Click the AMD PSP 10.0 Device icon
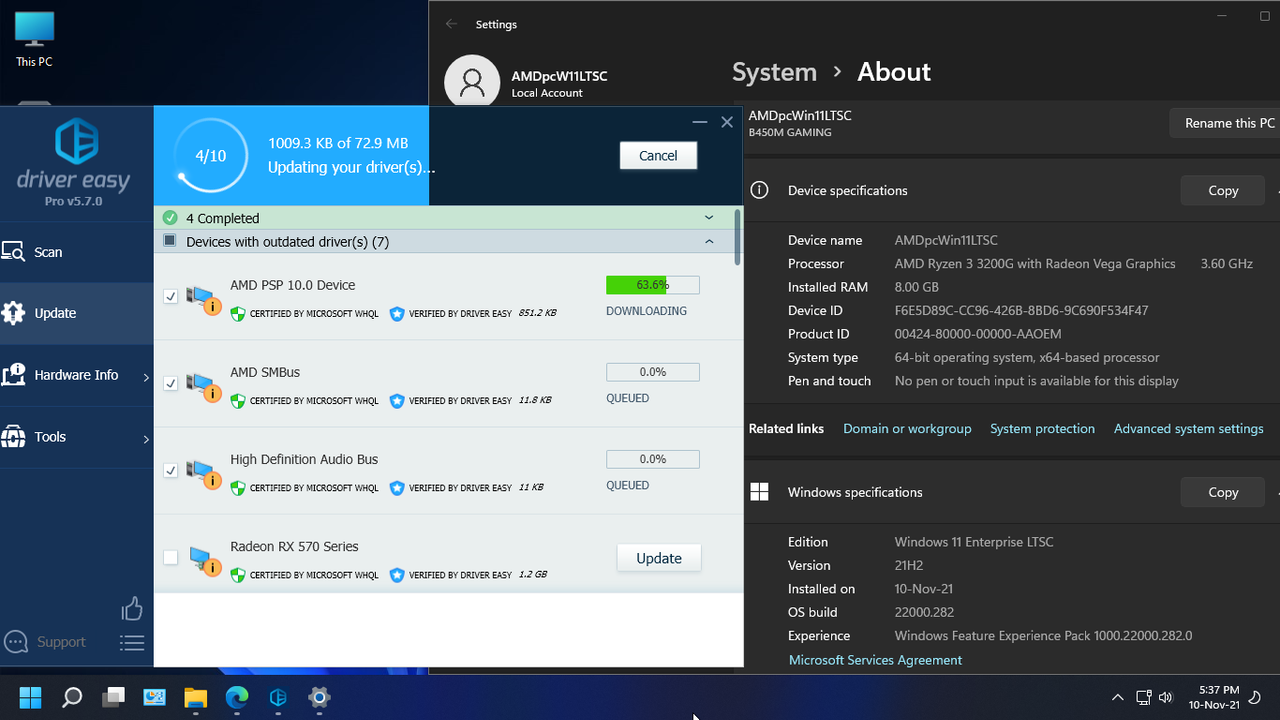The image size is (1280, 720). (x=204, y=299)
